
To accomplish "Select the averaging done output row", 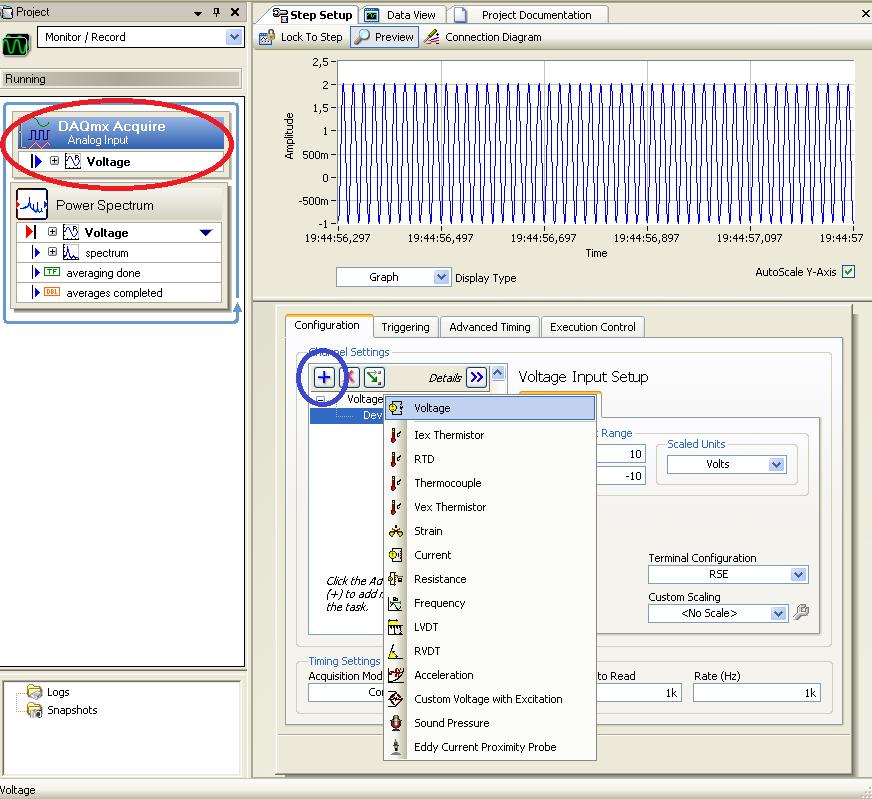I will (119, 272).
